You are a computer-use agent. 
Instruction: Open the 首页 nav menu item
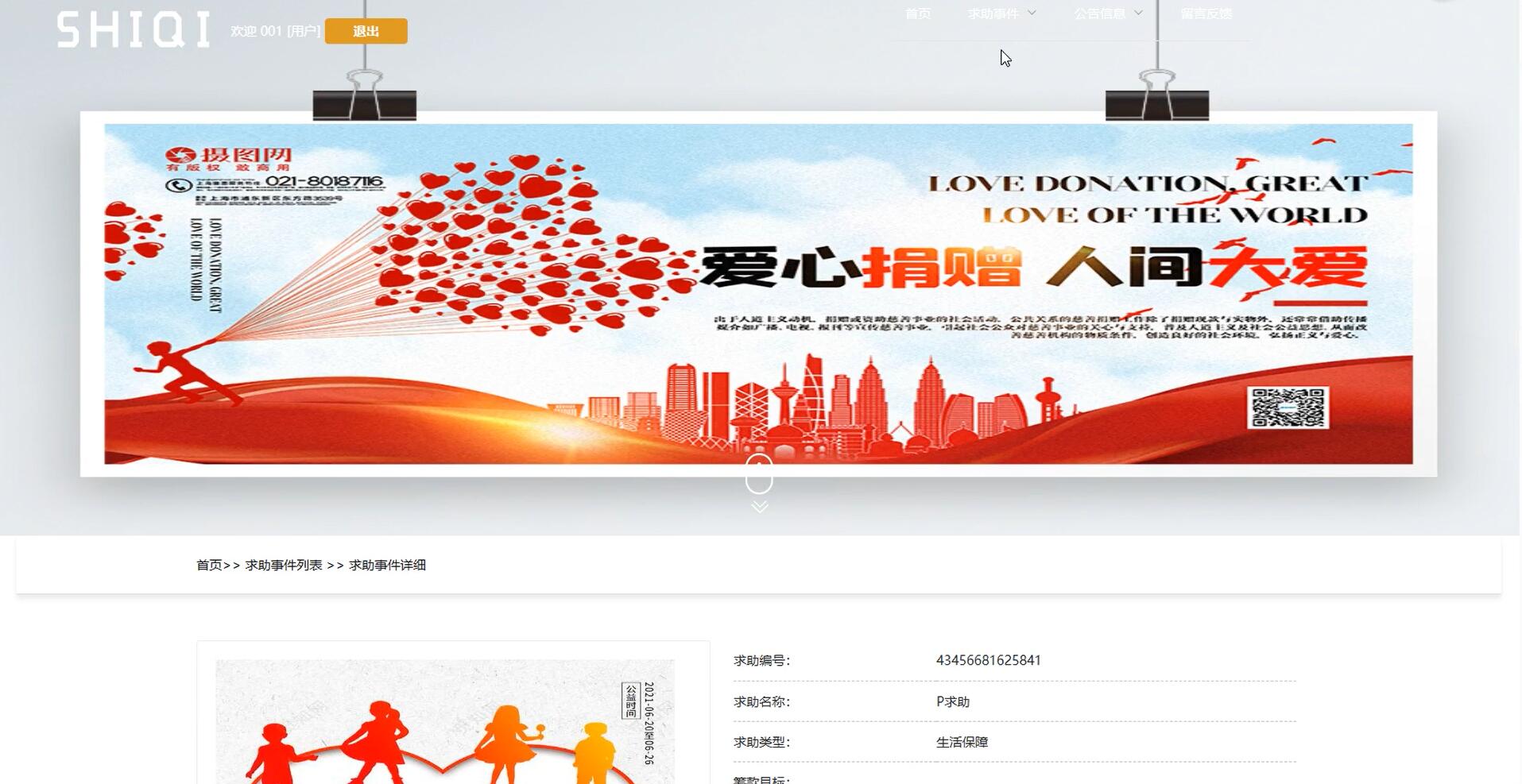tap(917, 14)
